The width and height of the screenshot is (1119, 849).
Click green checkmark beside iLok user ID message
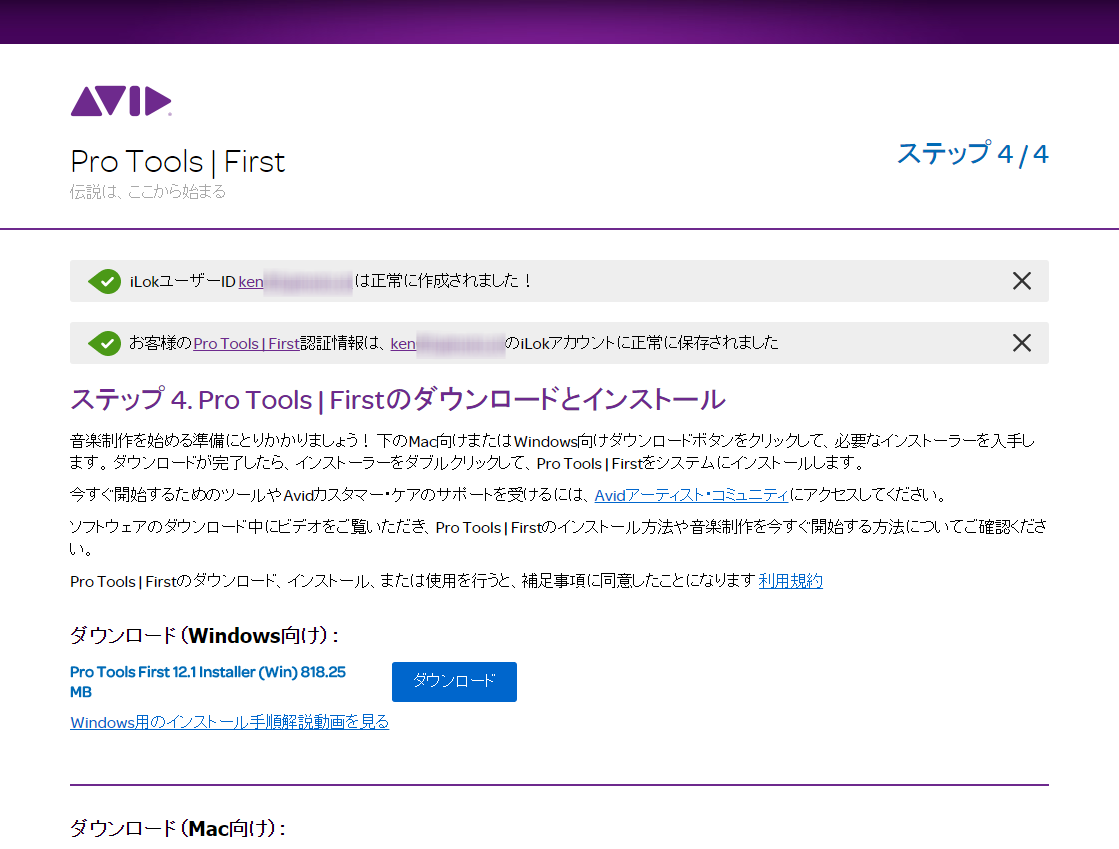click(105, 281)
